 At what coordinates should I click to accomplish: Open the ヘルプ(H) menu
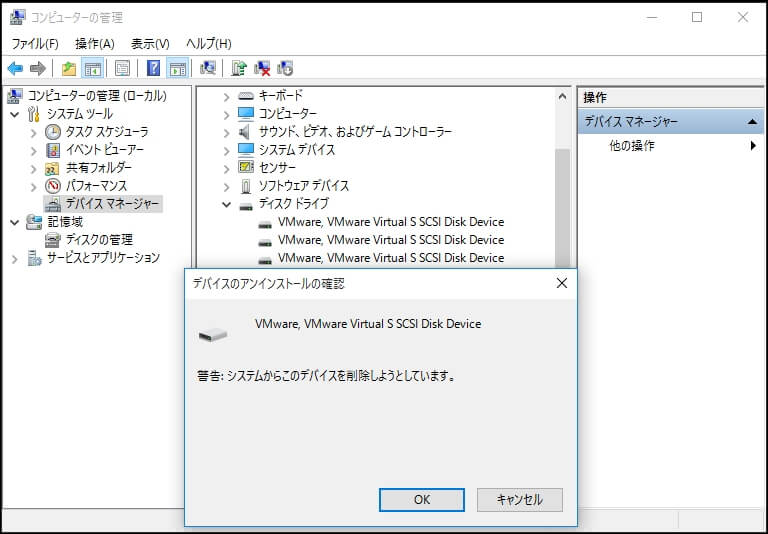209,44
